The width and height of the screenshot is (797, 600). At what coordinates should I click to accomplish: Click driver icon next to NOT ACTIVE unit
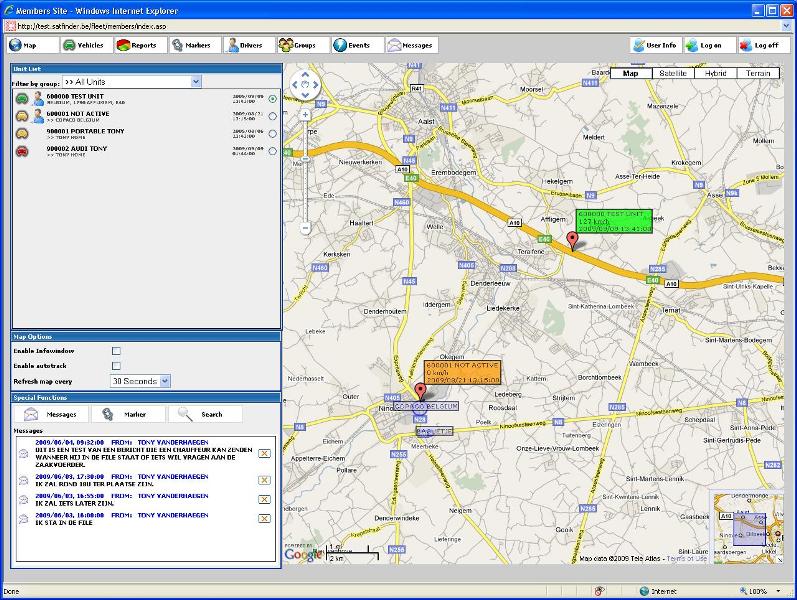click(38, 116)
